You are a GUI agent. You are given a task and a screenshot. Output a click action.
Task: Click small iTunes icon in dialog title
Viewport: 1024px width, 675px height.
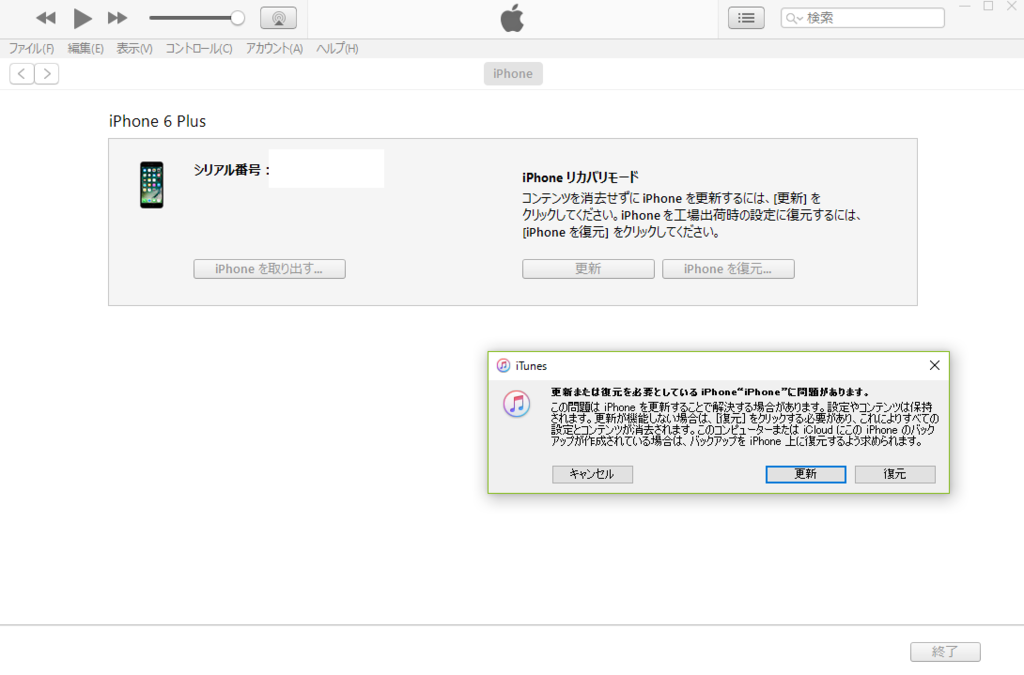tap(503, 366)
